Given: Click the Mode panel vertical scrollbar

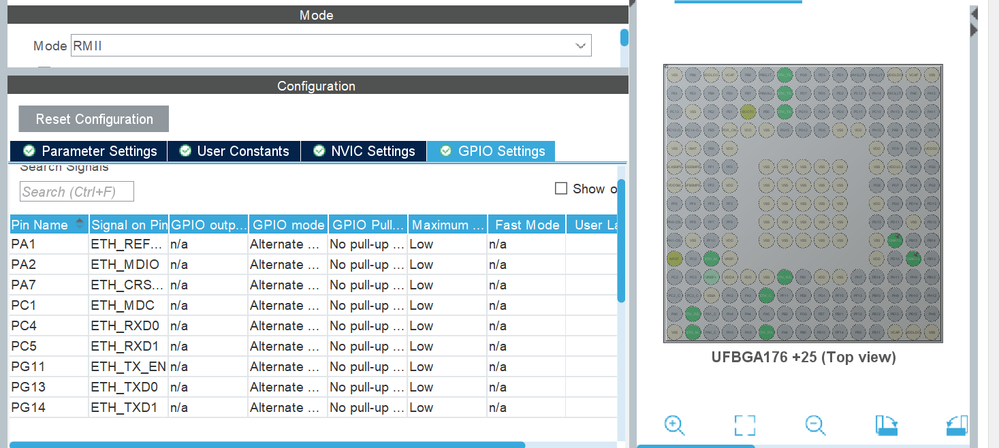Looking at the screenshot, I should (624, 37).
